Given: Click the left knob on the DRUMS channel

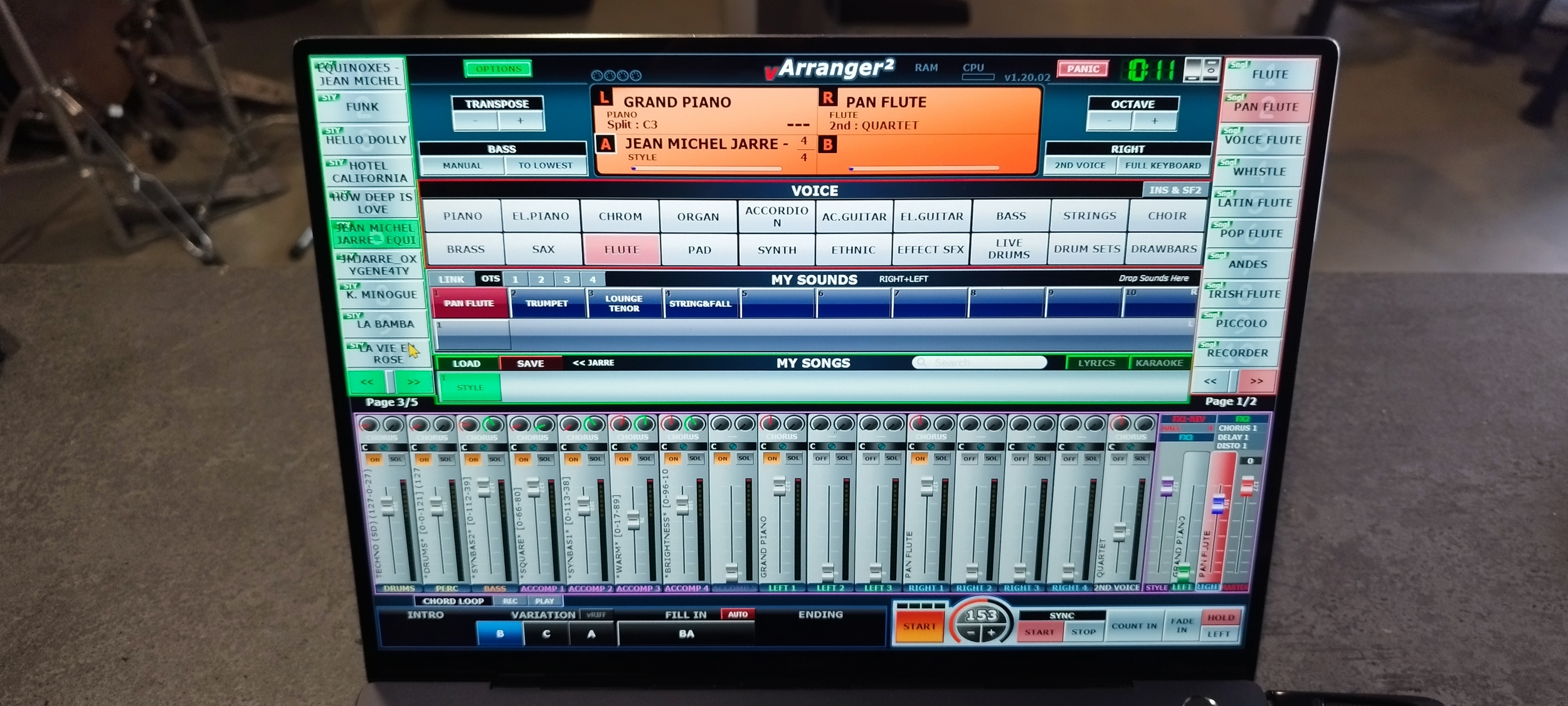Looking at the screenshot, I should [369, 425].
